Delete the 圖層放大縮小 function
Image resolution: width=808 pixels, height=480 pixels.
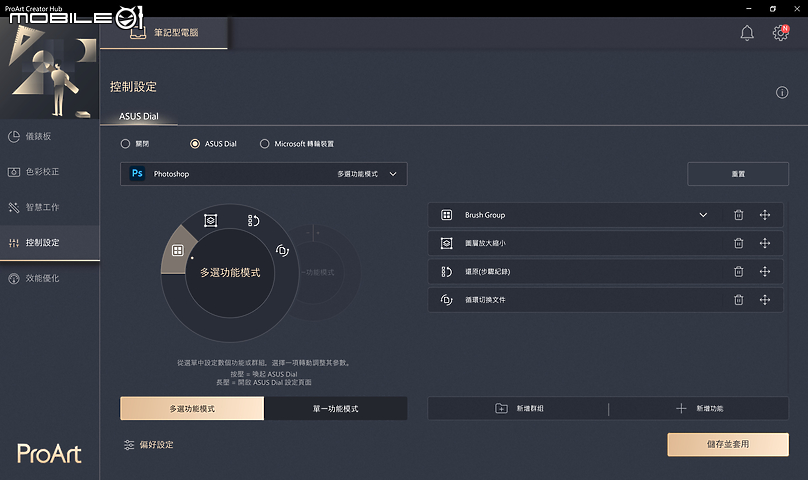738,243
